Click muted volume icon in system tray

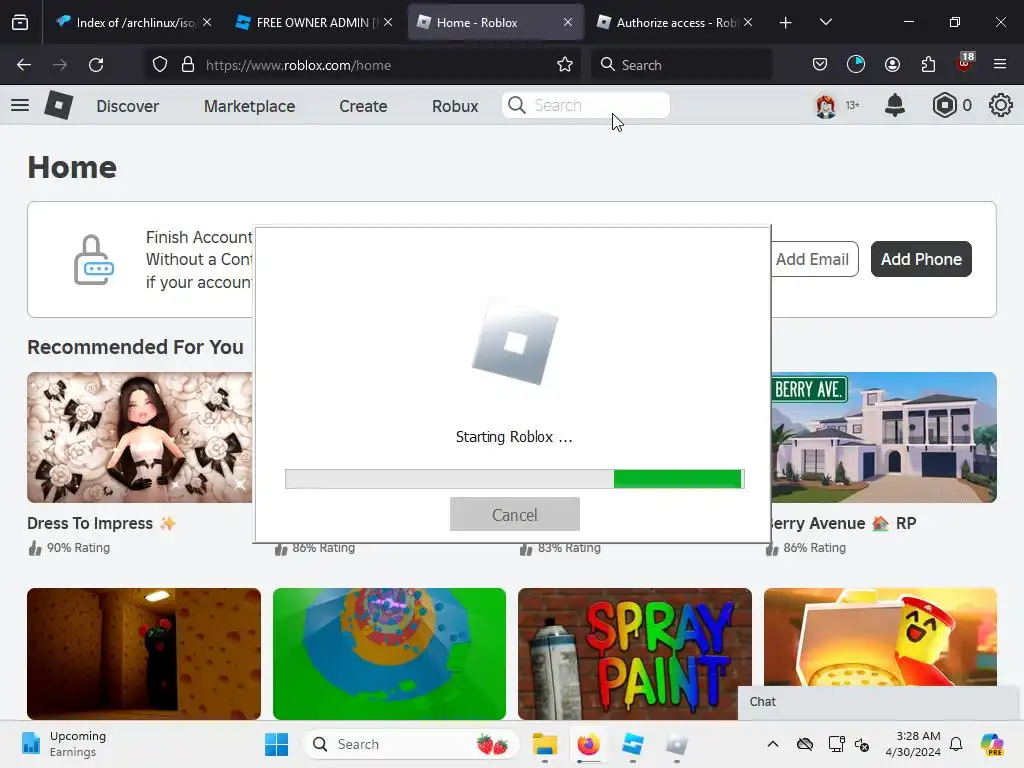point(862,744)
